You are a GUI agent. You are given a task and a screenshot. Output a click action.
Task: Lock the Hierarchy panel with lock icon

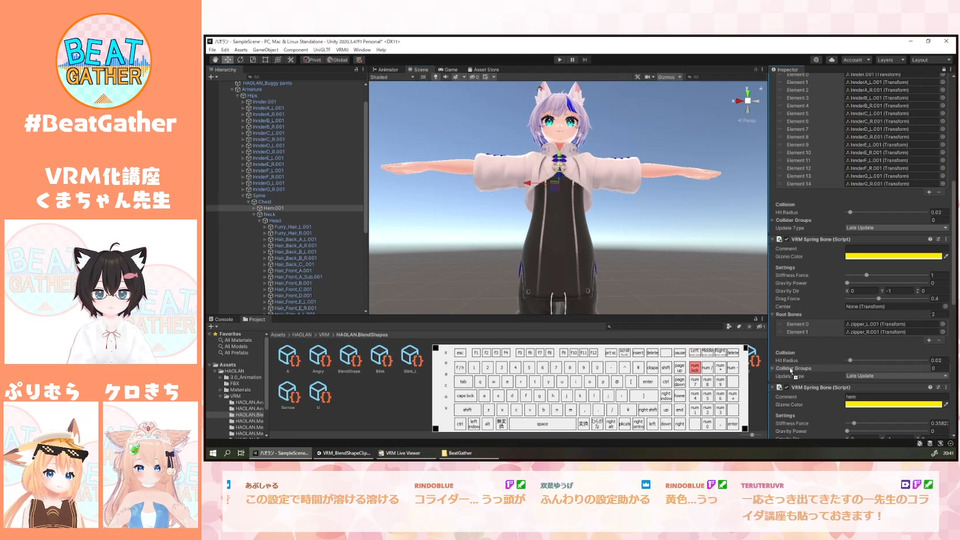pyautogui.click(x=356, y=70)
